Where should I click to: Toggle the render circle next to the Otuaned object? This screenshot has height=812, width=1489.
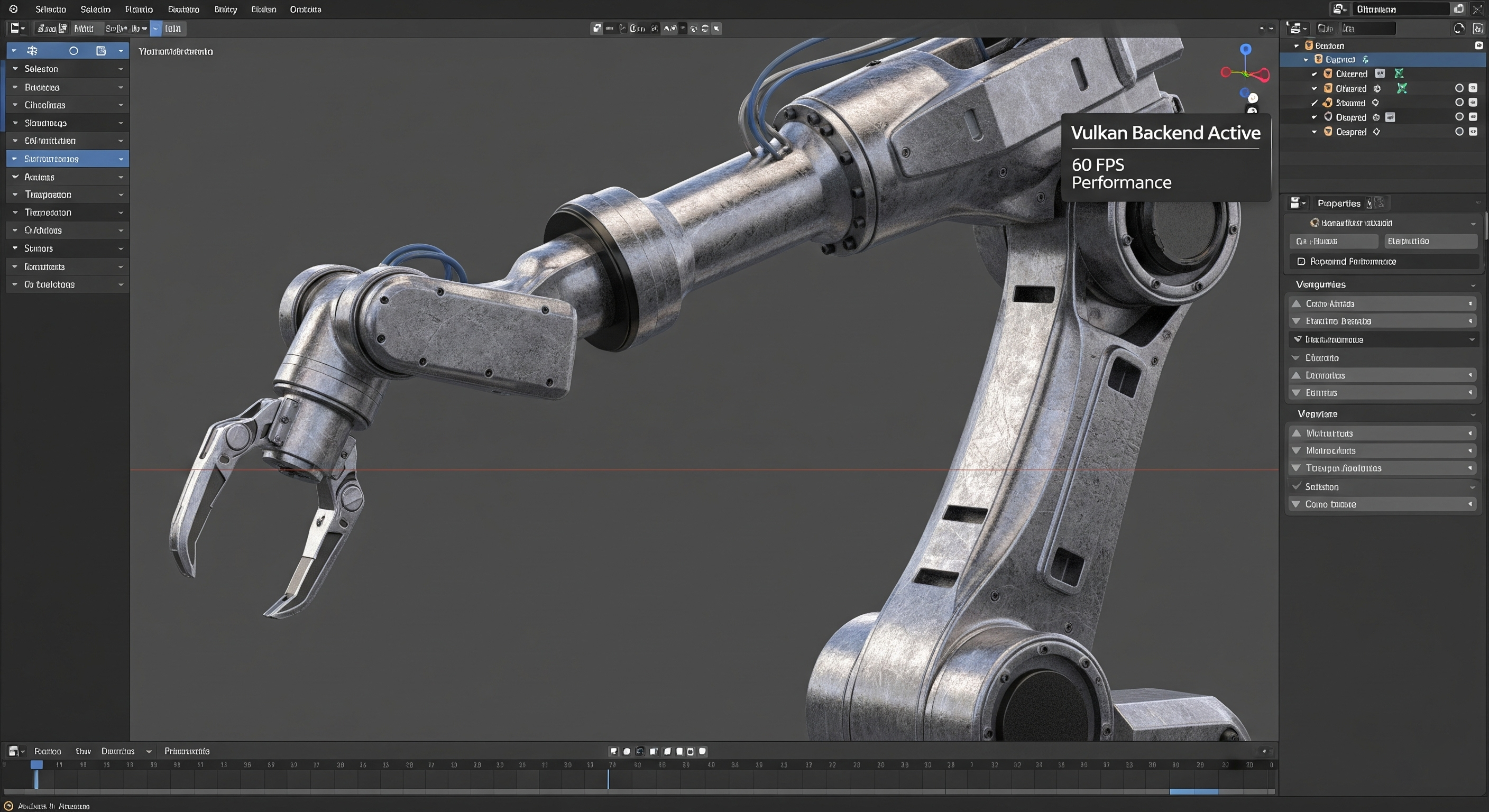[1459, 88]
